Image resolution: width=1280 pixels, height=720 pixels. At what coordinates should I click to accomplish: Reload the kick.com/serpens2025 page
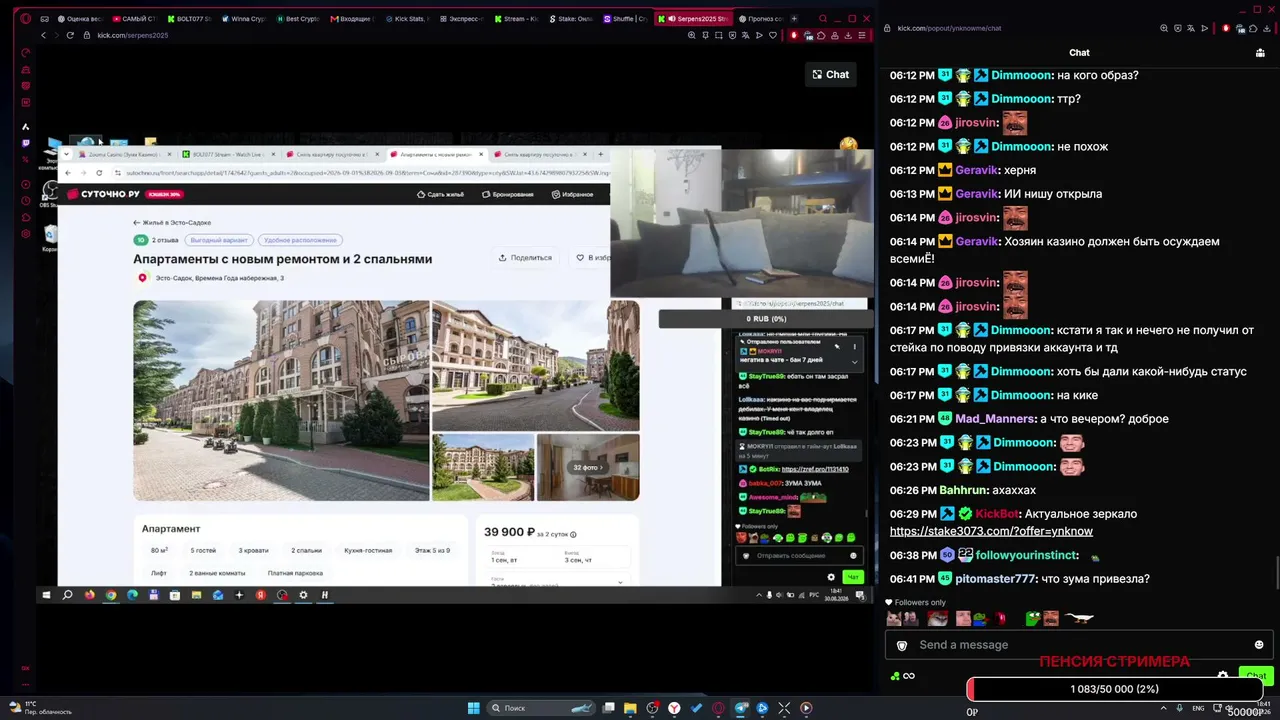70,35
